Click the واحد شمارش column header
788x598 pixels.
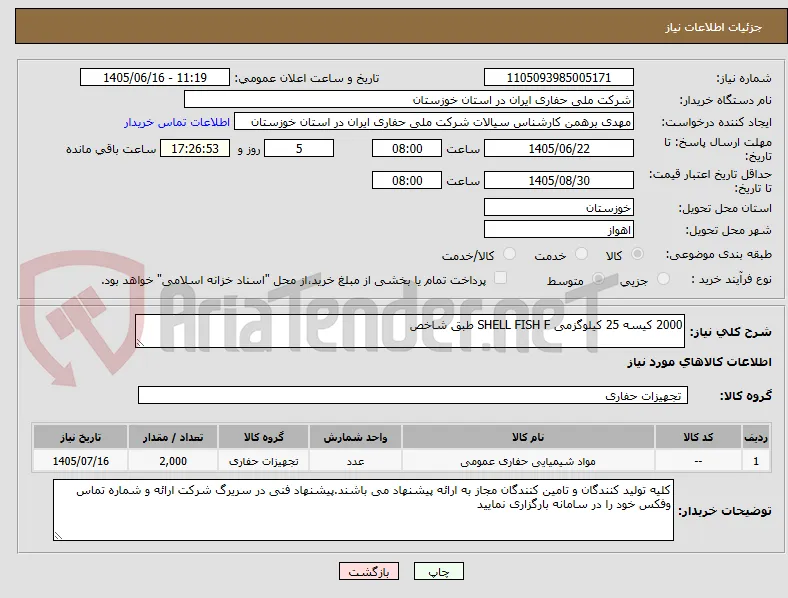coord(355,437)
